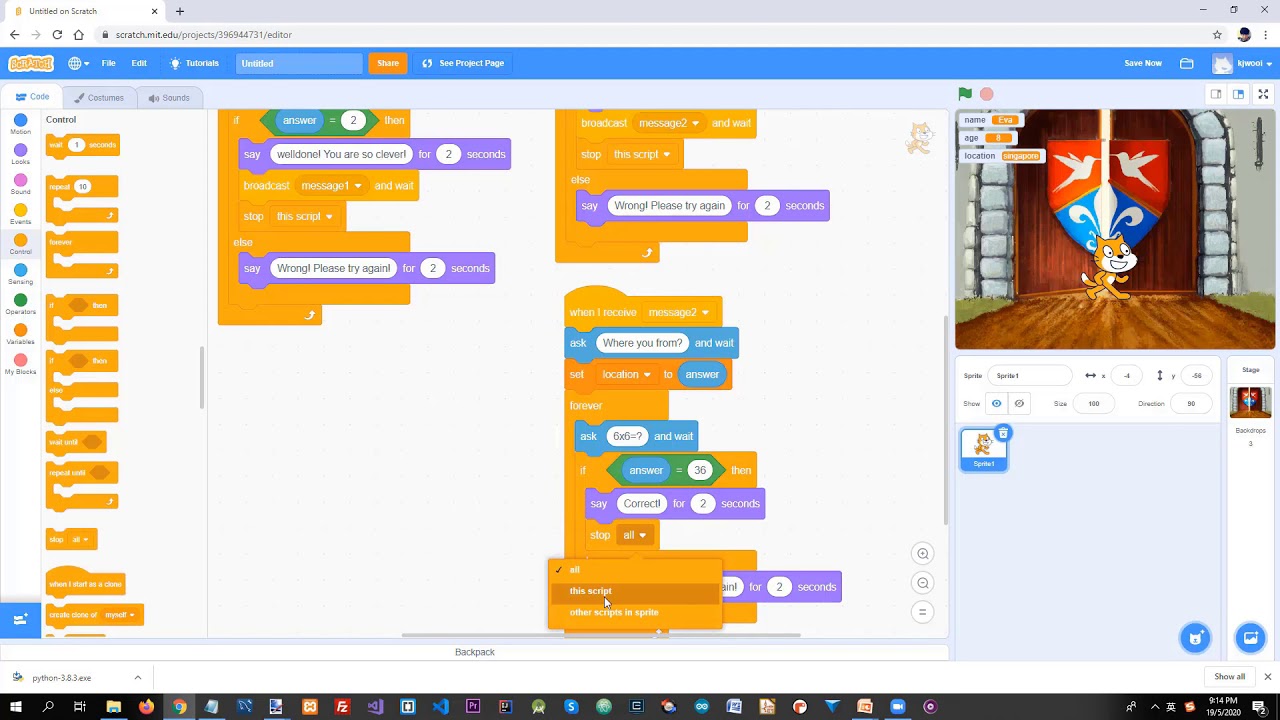Show the sprite using the eye icon

point(997,404)
